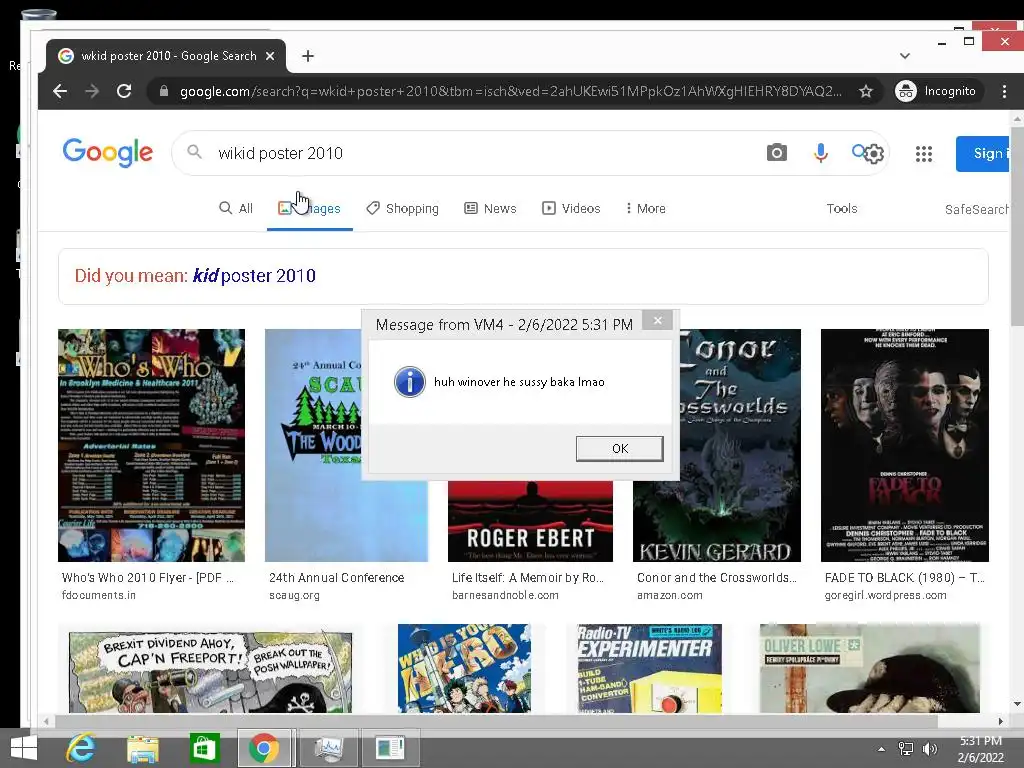
Task: Click OK in the VM4 message dialog
Action: (620, 449)
